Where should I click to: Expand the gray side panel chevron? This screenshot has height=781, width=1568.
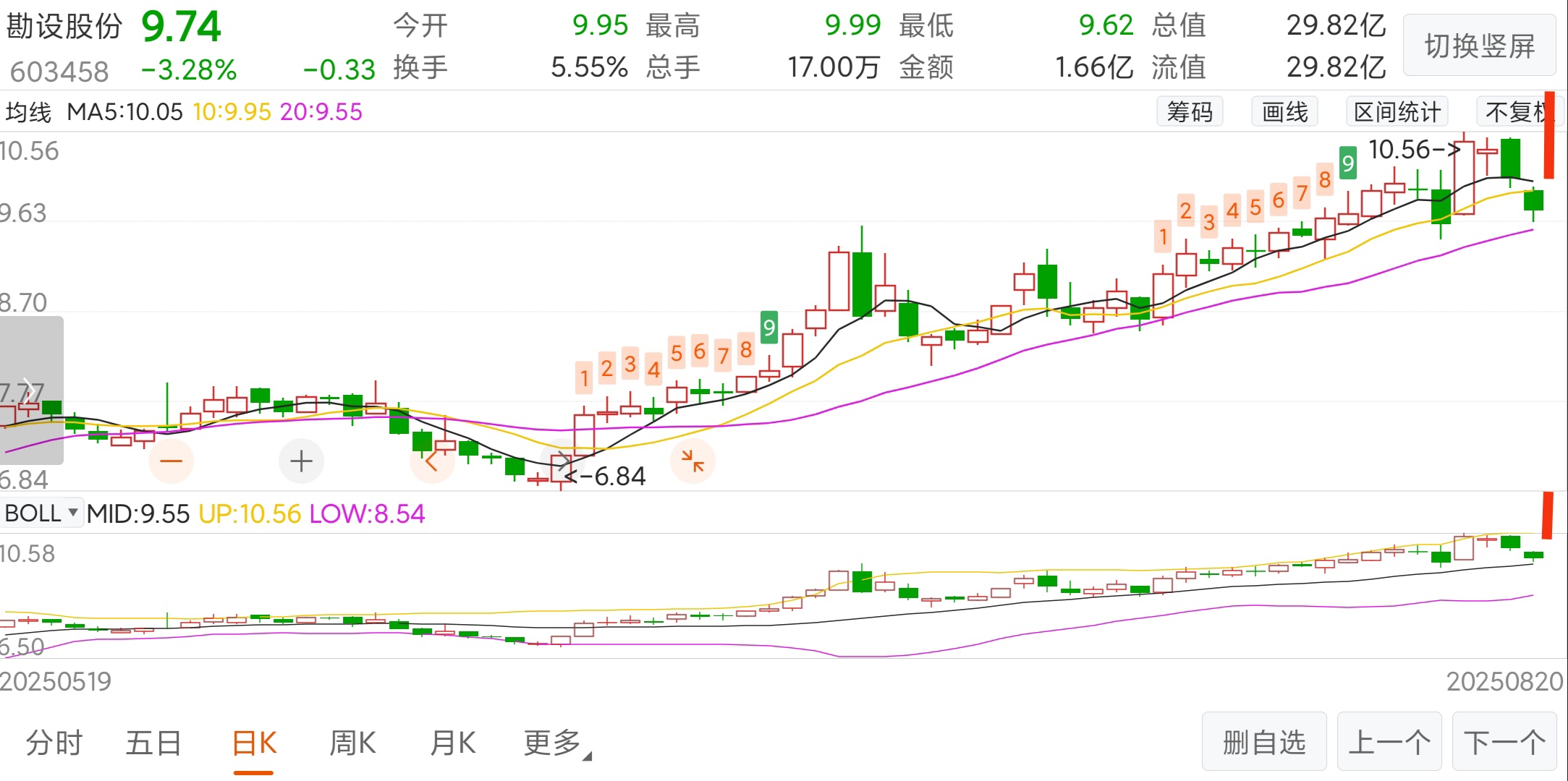(x=31, y=390)
